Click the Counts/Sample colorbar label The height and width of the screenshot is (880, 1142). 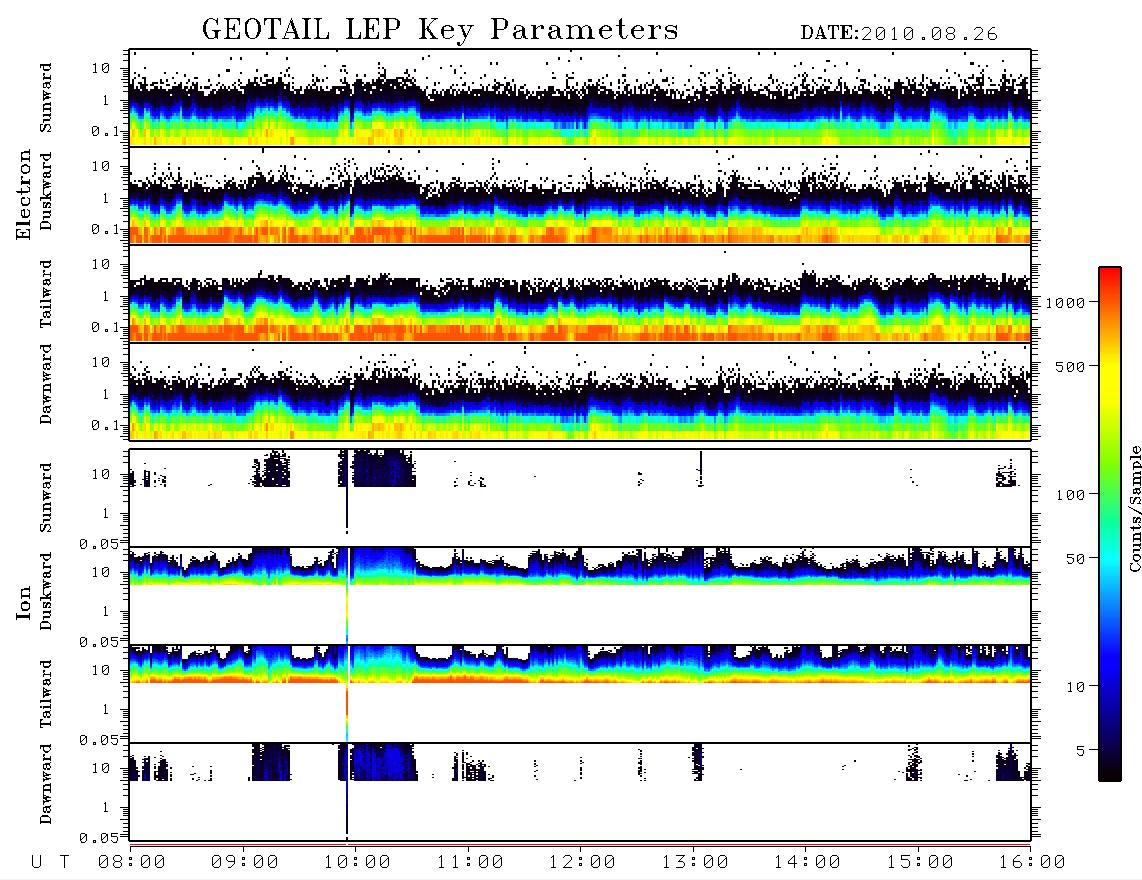(x=1134, y=508)
